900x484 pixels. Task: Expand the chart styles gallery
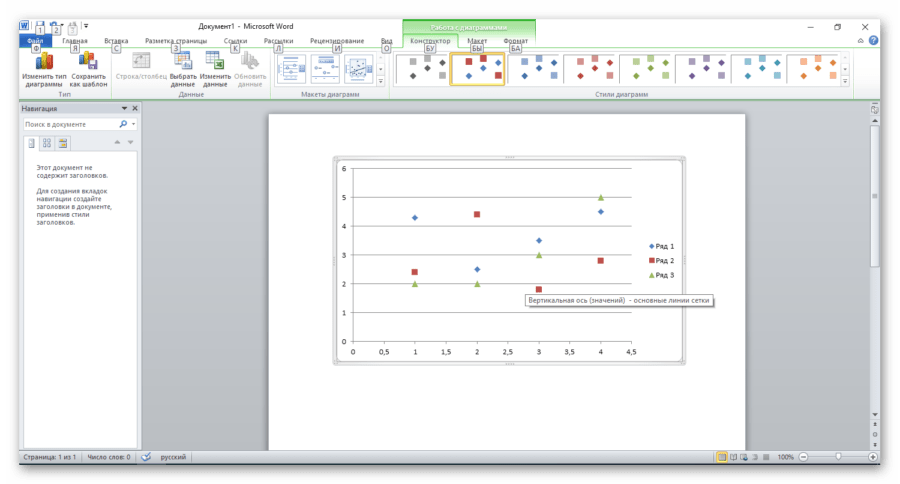pos(844,81)
